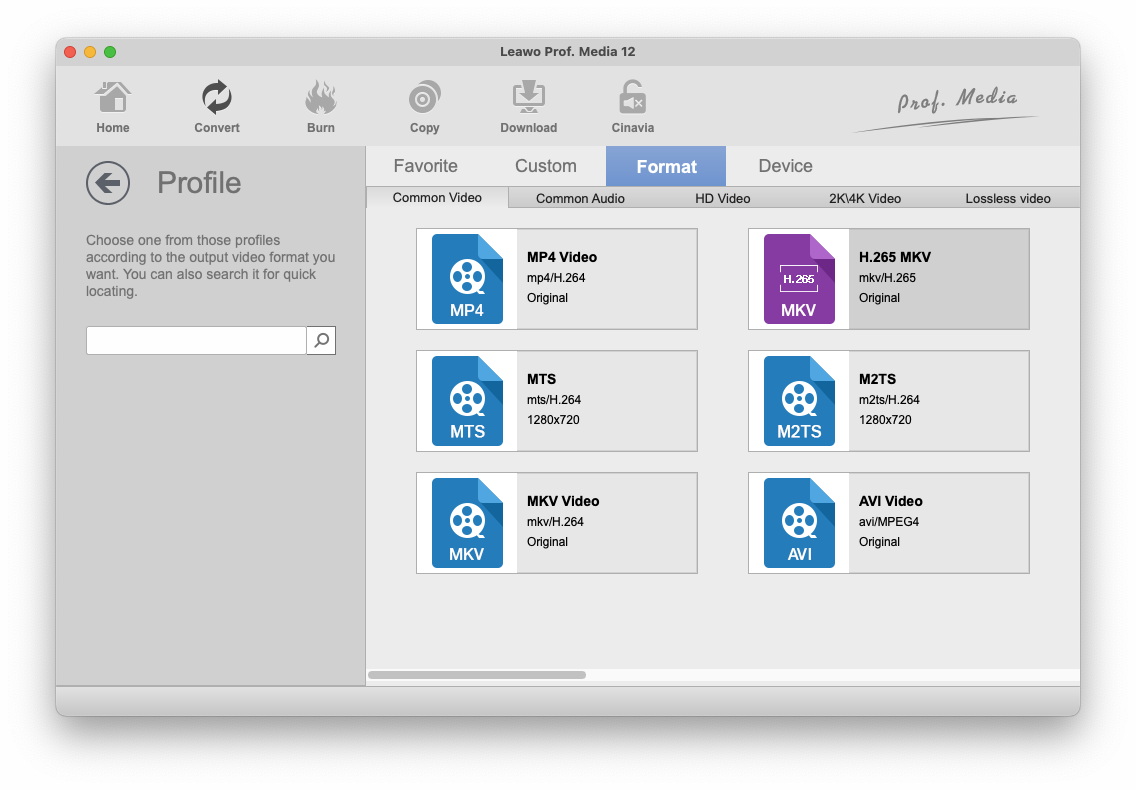Pick the H.265 MKV profile
This screenshot has width=1136, height=790.
click(x=889, y=279)
